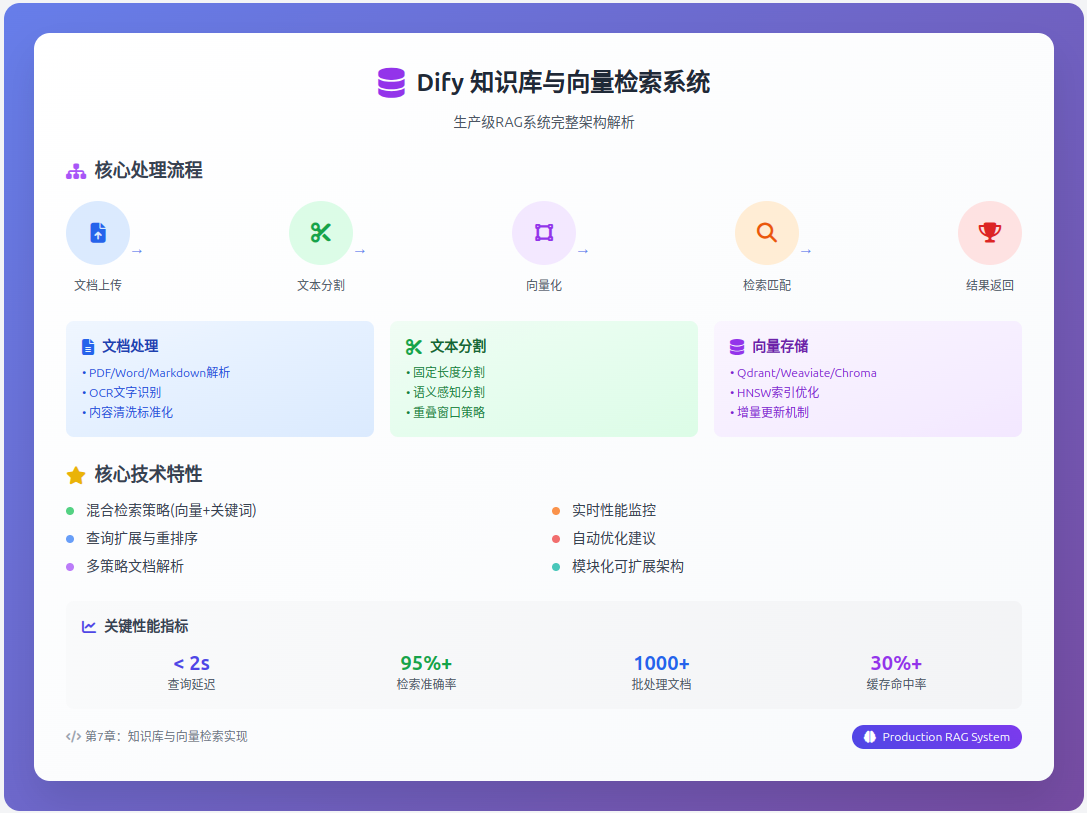Screen dimensions: 1087x813
Task: Click 混合检索策略(向量+关键词) feature text
Action: point(171,511)
